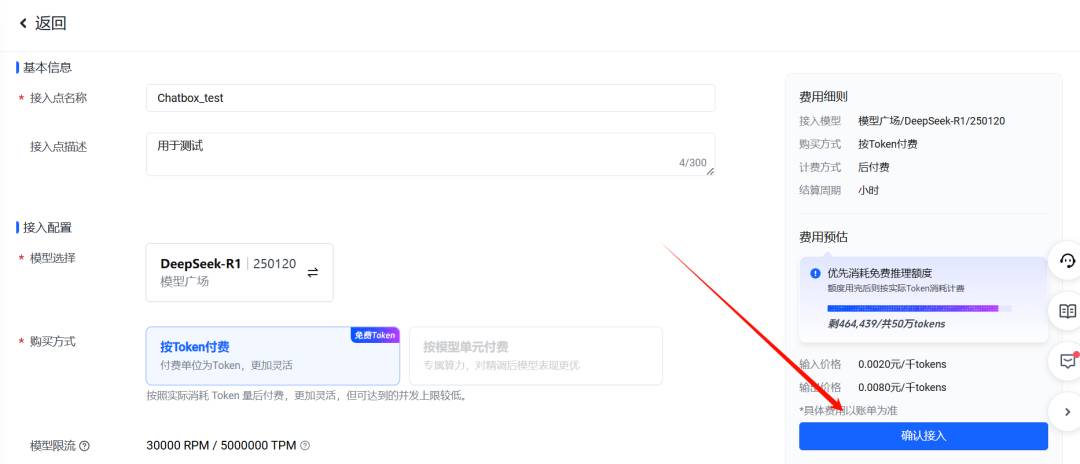Image resolution: width=1080 pixels, height=464 pixels.
Task: Click the 费用细则 heading
Action: point(823,96)
